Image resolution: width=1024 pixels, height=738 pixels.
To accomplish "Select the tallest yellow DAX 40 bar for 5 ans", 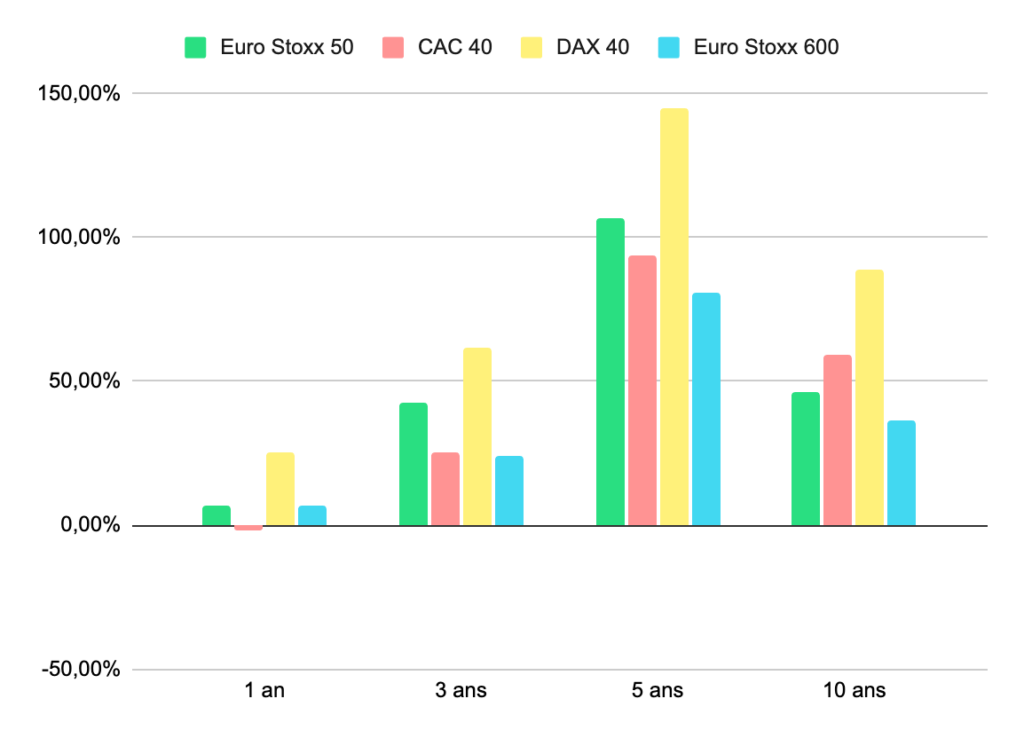I will 675,317.
